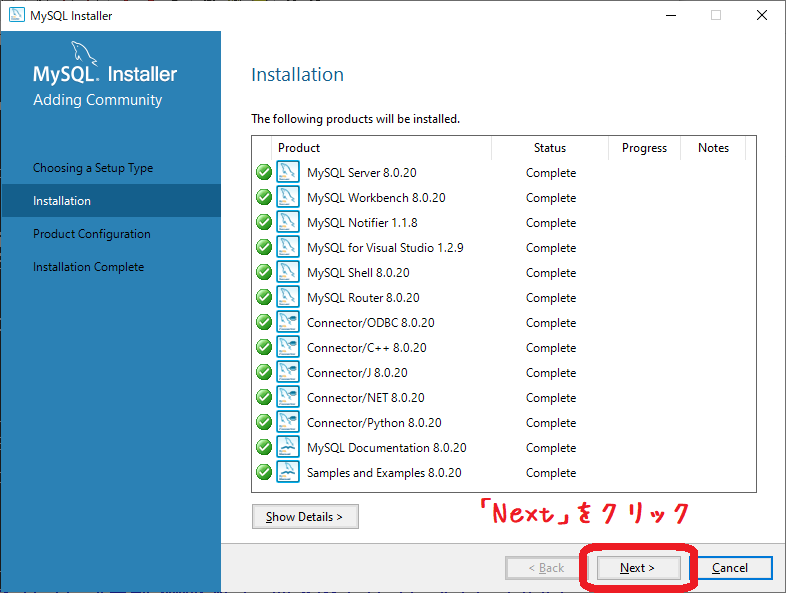Select the MySQL Shell 8.0.20 row text
Screen dimensions: 786x593
(x=358, y=273)
